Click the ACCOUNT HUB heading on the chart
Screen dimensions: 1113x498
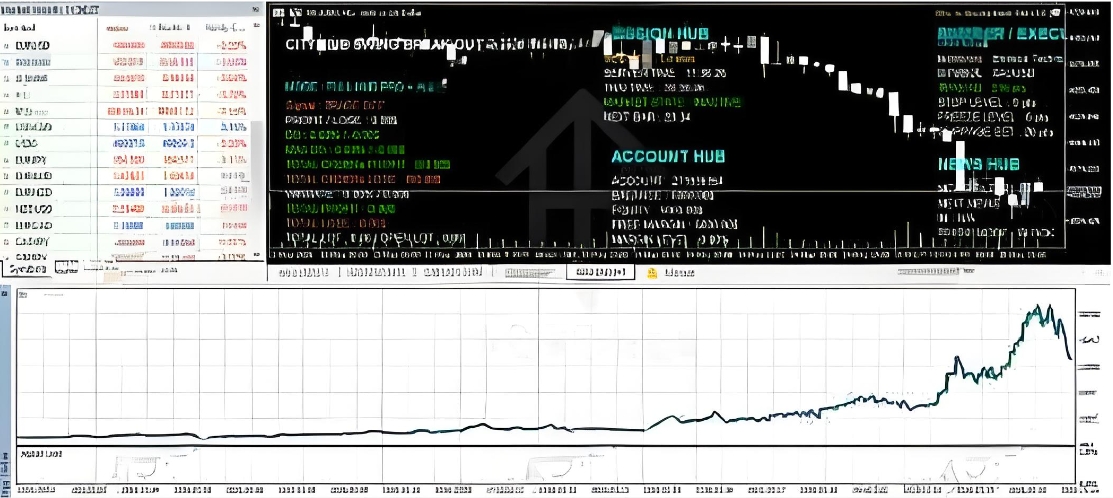click(668, 156)
